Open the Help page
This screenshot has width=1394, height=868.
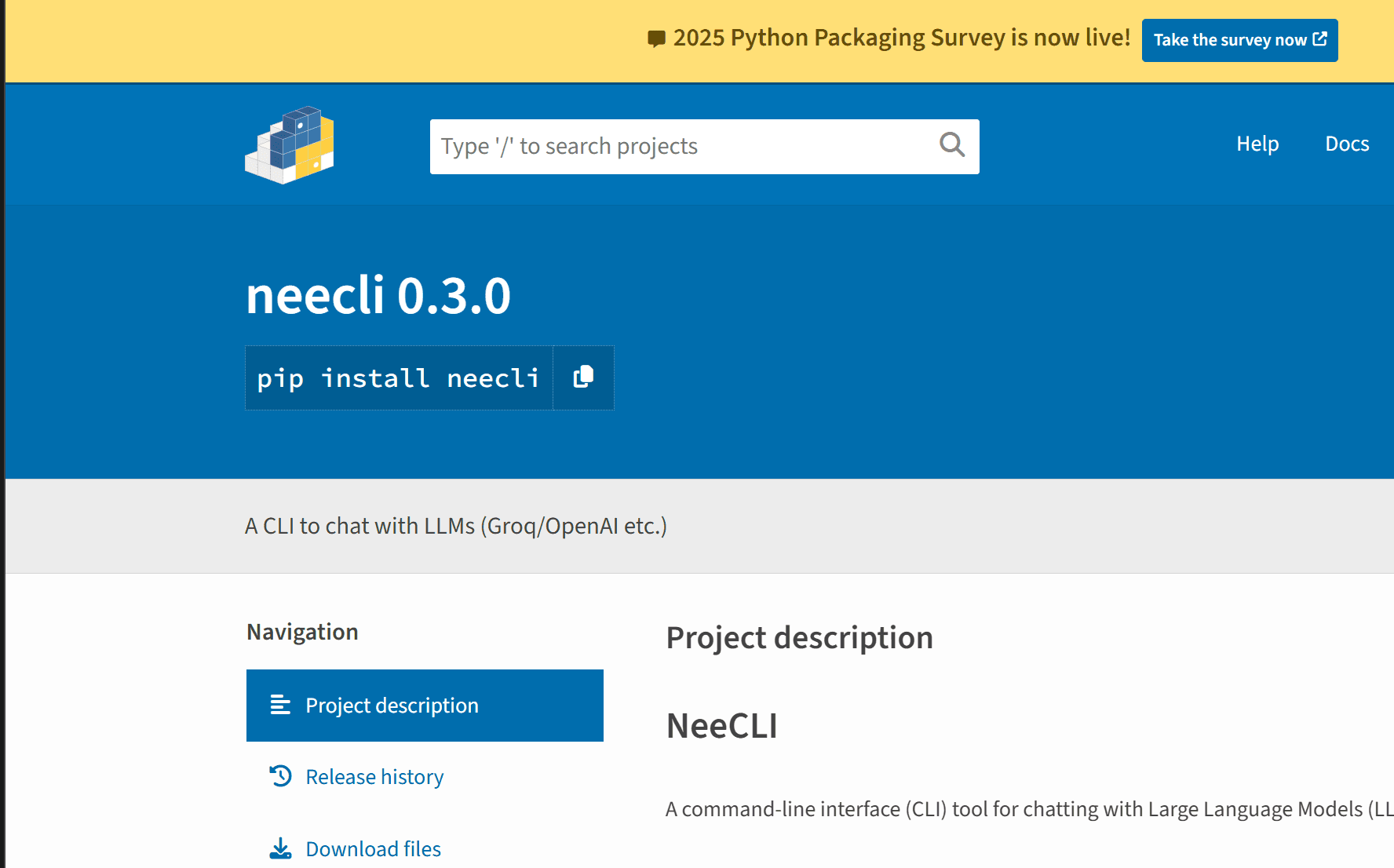click(x=1257, y=144)
